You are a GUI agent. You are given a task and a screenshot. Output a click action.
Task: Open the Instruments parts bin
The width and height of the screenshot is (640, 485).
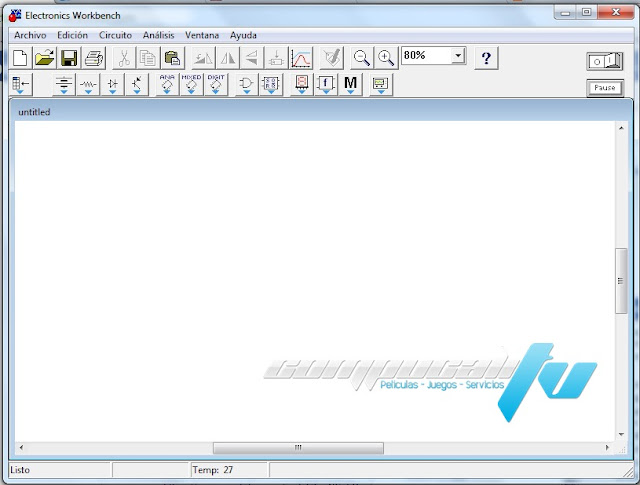pos(381,85)
